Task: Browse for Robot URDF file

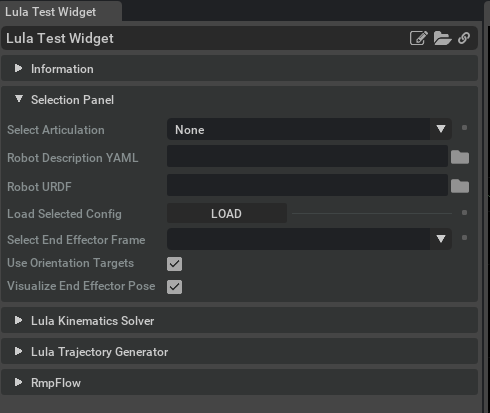Action: [x=460, y=186]
